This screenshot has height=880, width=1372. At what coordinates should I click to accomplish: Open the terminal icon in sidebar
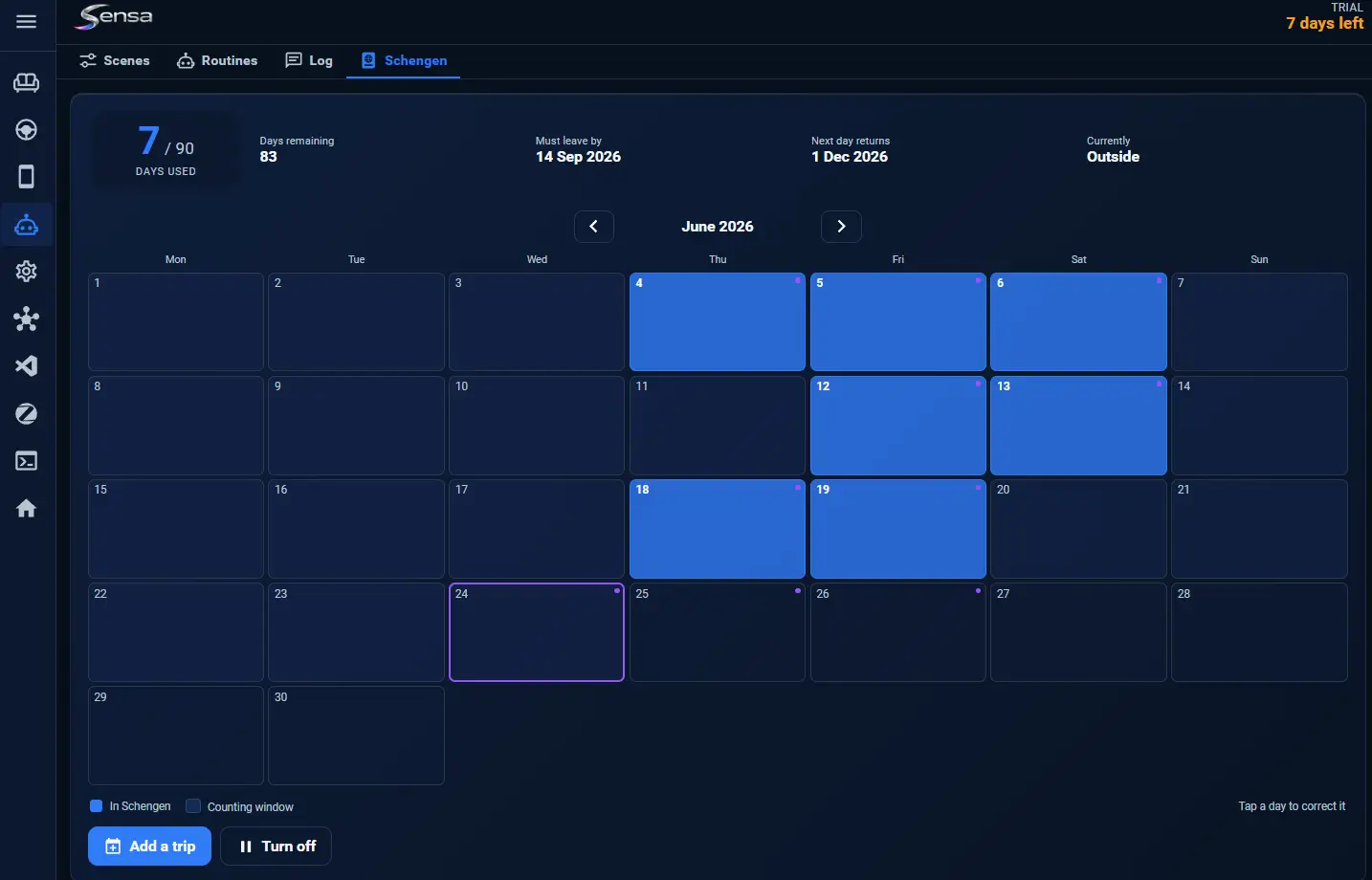(27, 461)
